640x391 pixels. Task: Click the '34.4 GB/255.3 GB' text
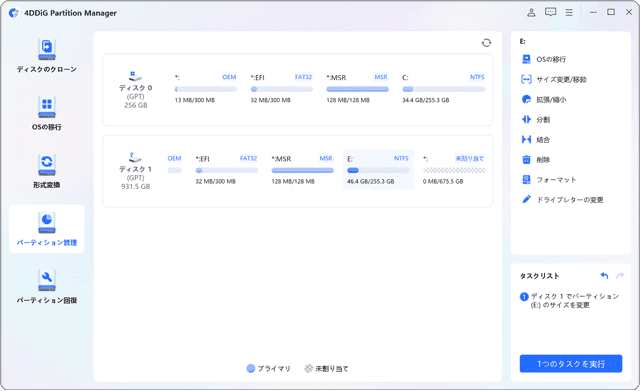pos(426,100)
